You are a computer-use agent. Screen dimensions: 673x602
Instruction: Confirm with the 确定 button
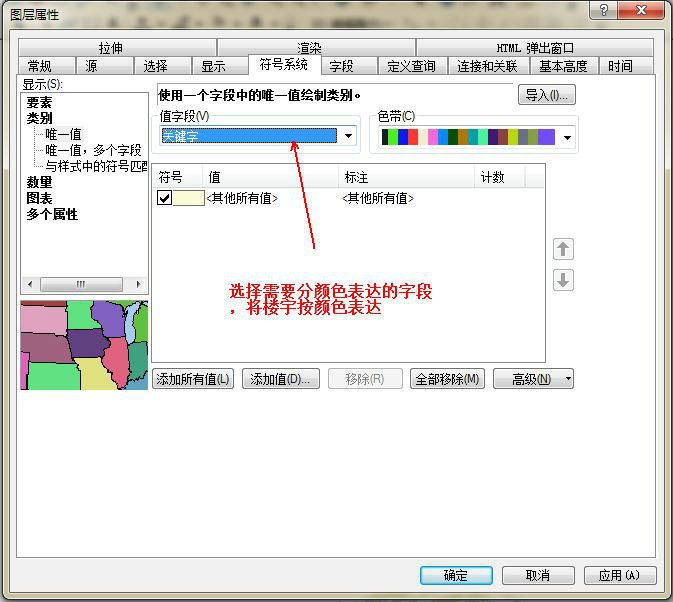point(456,575)
